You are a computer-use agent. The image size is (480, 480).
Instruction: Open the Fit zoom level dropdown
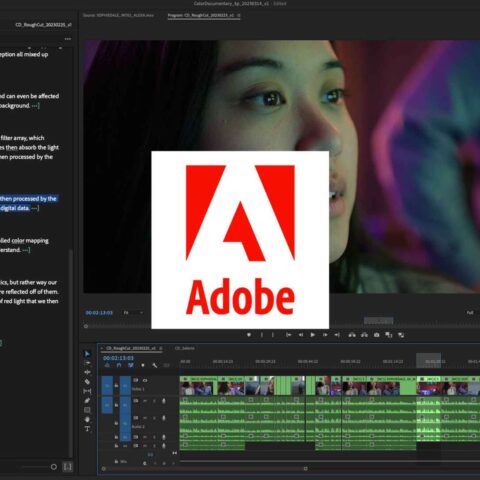coord(133,313)
